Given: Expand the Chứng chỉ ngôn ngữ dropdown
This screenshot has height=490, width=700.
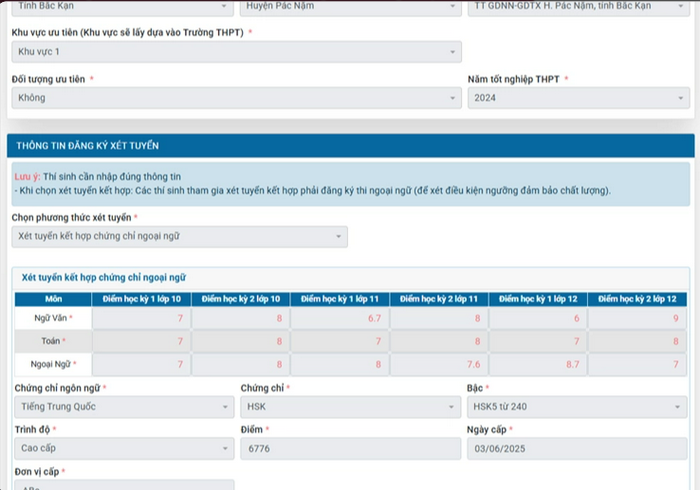Looking at the screenshot, I should click(x=122, y=408).
